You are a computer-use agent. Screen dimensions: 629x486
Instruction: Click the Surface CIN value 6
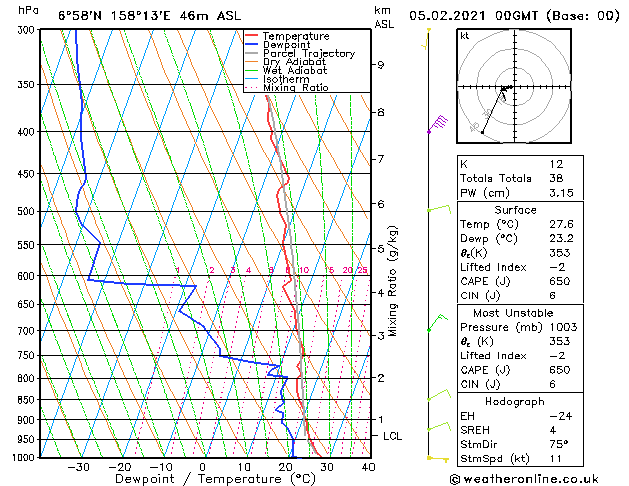(553, 296)
